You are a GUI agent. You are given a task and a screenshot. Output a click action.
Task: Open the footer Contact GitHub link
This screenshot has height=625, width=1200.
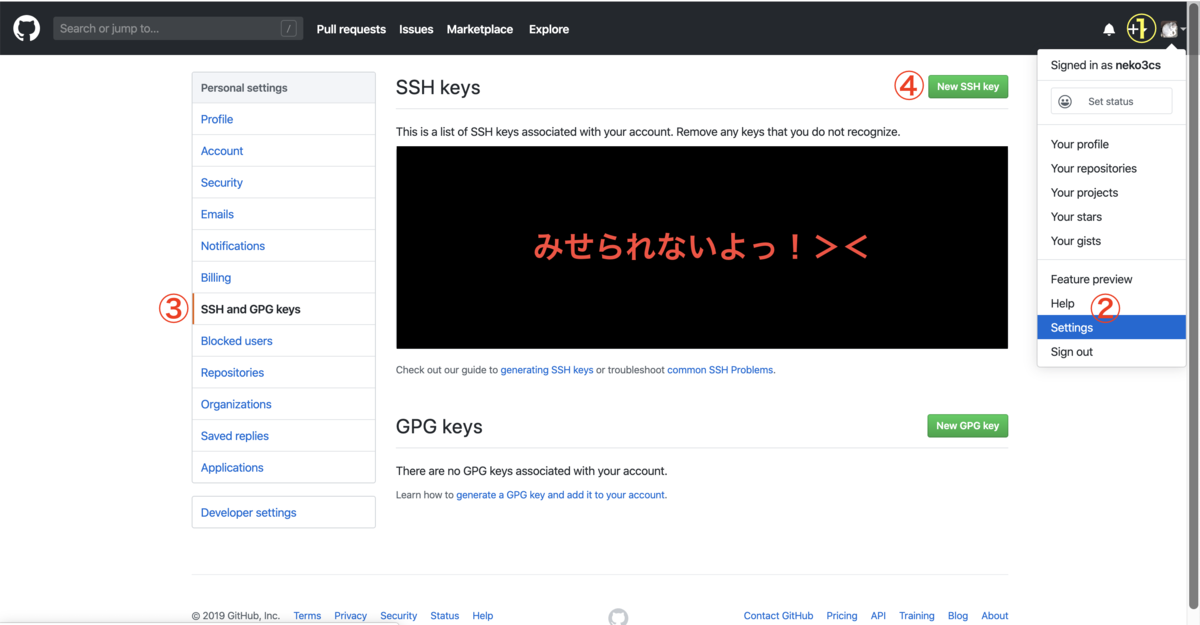pyautogui.click(x=778, y=616)
